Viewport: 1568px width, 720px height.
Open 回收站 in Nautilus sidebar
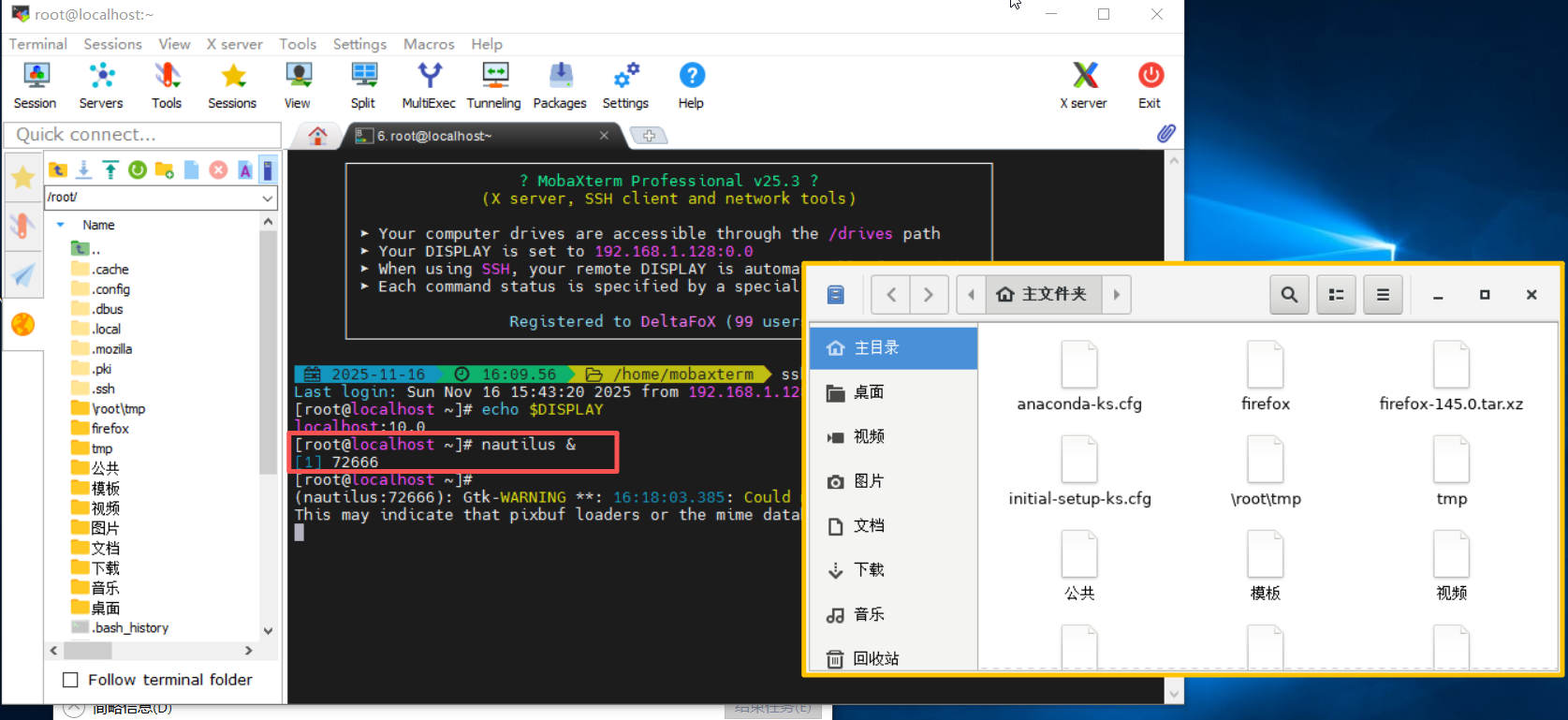pyautogui.click(x=893, y=658)
